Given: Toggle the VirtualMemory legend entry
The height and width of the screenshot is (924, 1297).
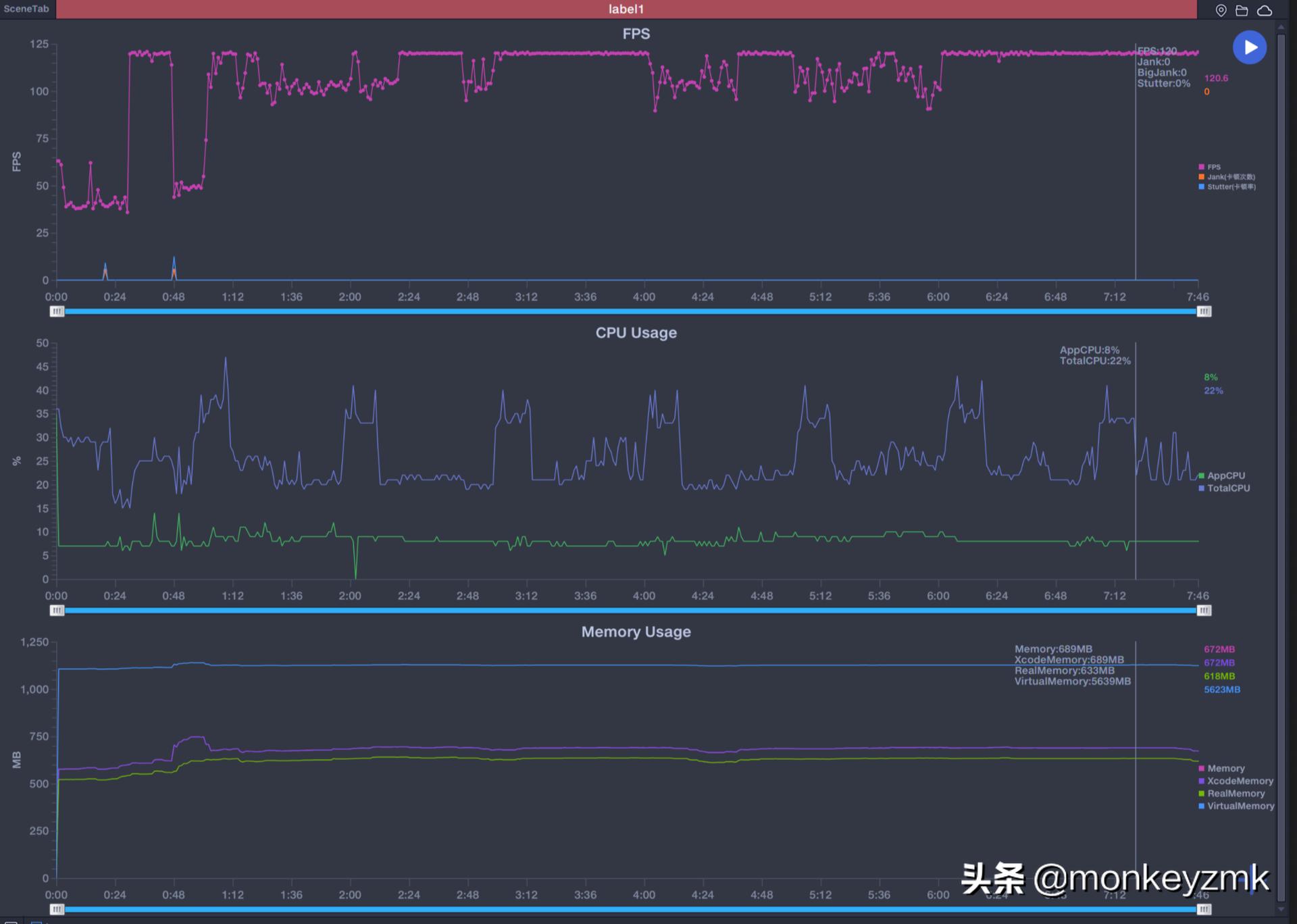Looking at the screenshot, I should [1240, 806].
